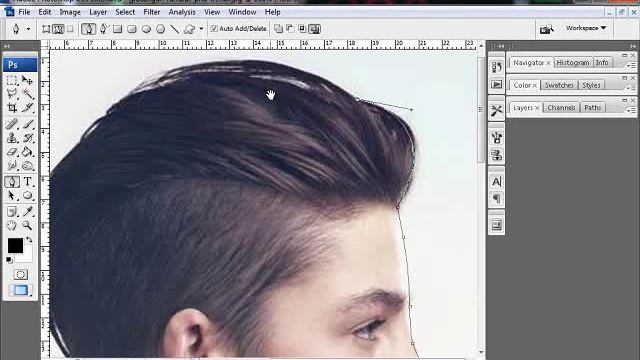The width and height of the screenshot is (640, 360).
Task: Click the foreground black color swatch
Action: click(x=15, y=245)
